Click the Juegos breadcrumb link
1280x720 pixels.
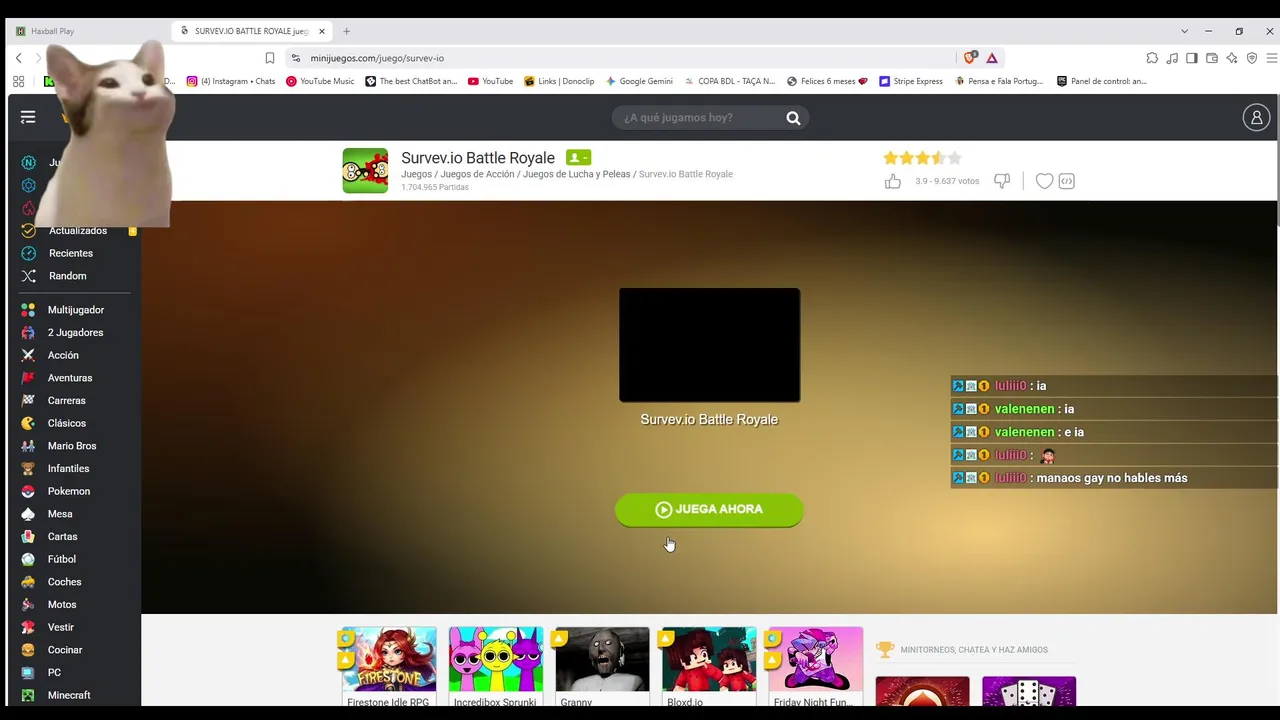tap(416, 174)
